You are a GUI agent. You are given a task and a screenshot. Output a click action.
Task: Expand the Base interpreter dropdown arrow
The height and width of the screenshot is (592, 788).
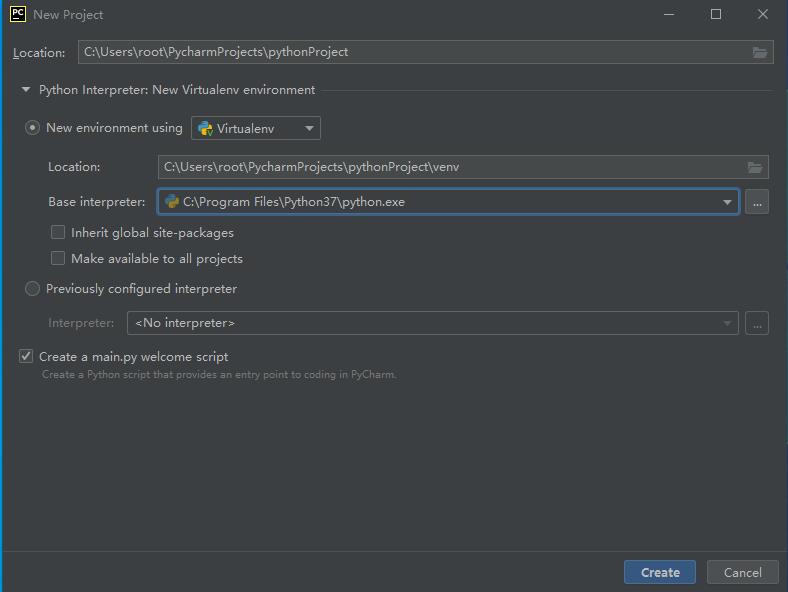pyautogui.click(x=727, y=202)
